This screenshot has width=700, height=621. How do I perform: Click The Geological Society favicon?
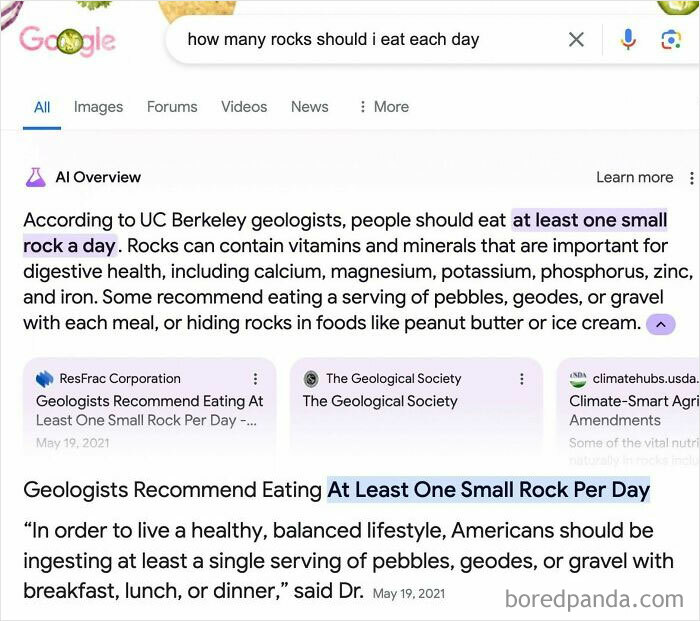[311, 379]
